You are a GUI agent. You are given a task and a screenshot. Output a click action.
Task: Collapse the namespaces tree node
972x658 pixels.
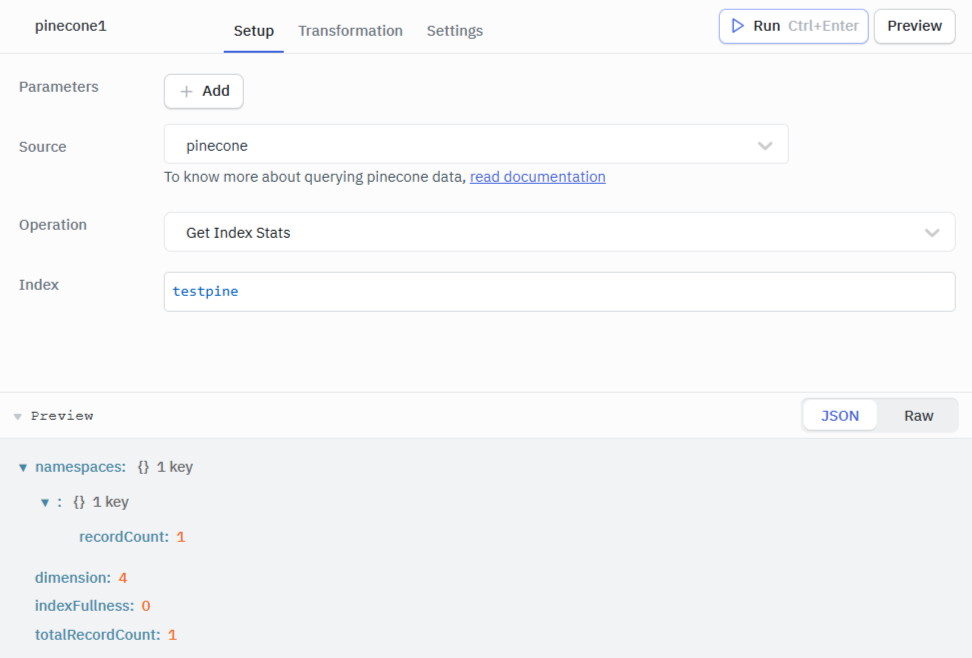coord(23,468)
